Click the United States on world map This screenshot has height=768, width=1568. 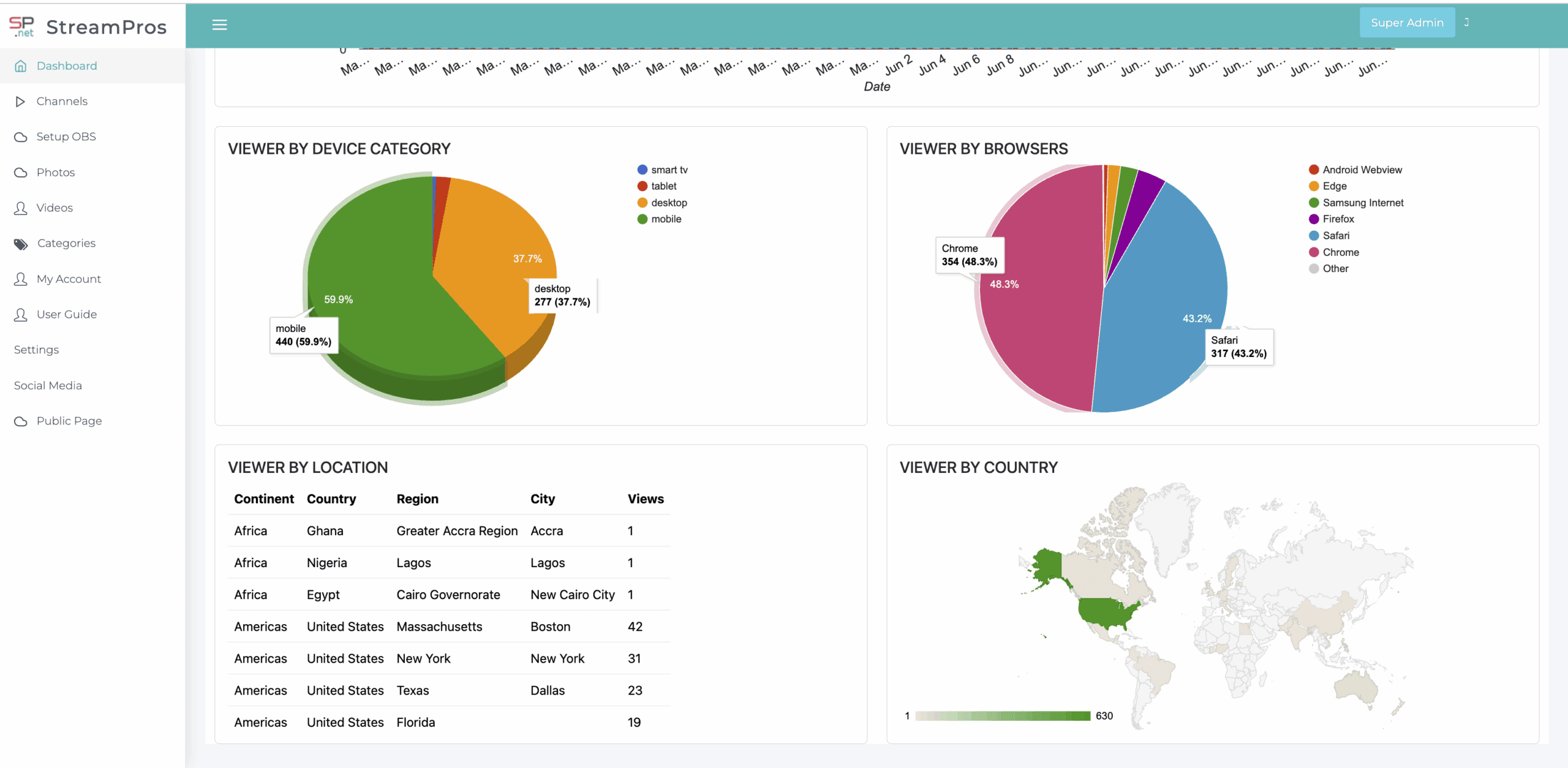click(x=1106, y=612)
